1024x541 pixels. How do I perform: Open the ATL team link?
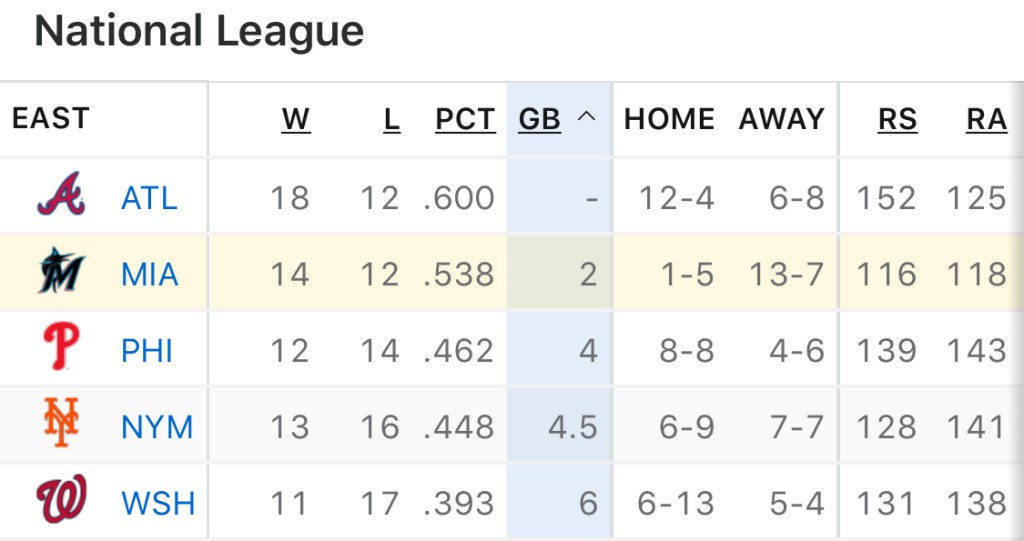click(x=149, y=198)
